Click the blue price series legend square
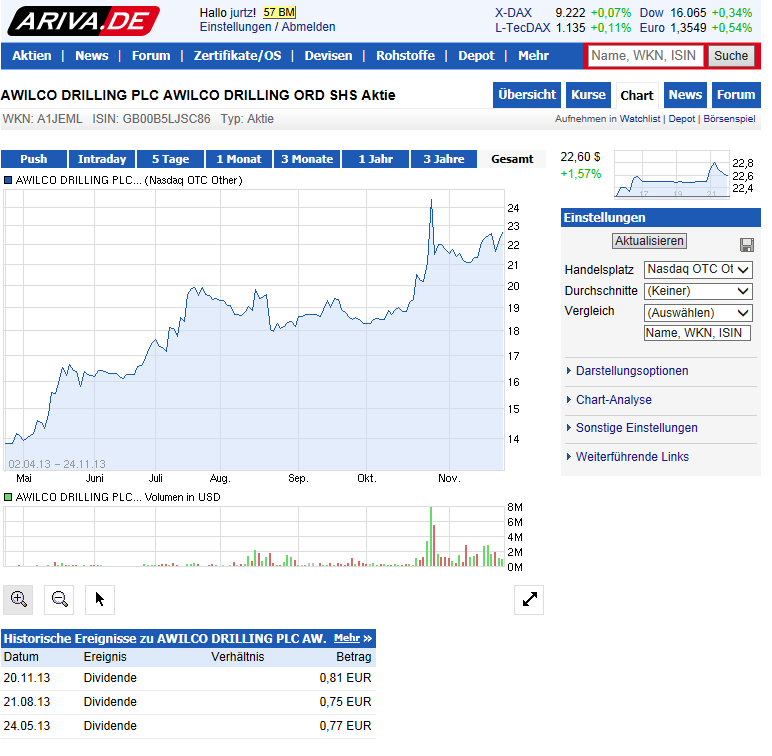The width and height of the screenshot is (772, 756). click(x=8, y=182)
